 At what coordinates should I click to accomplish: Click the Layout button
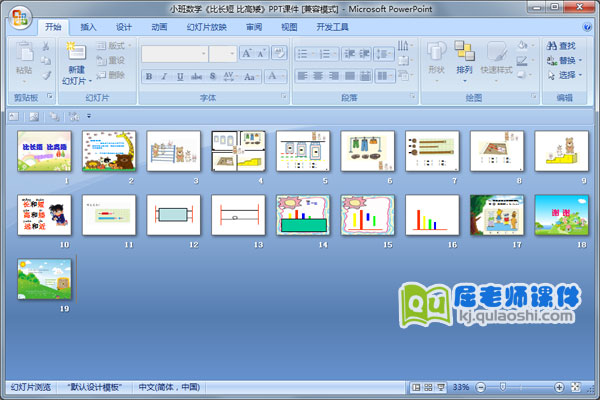click(x=113, y=46)
